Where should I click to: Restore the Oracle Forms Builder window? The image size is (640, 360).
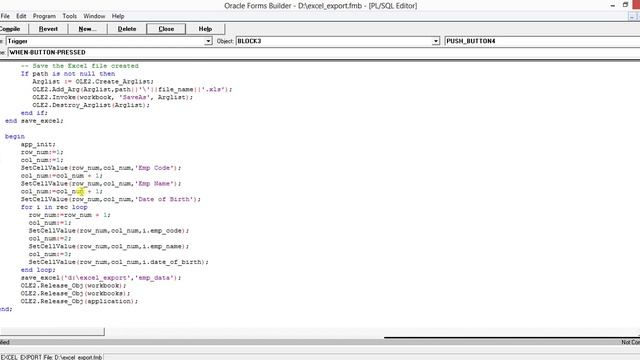tap(625, 5)
